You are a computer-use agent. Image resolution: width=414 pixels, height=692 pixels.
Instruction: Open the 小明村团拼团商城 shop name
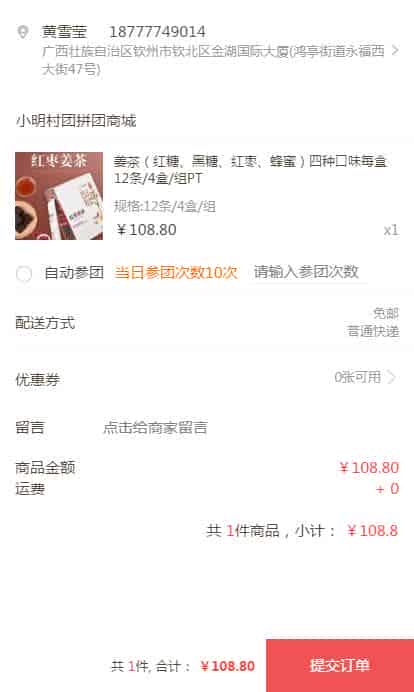click(x=76, y=120)
